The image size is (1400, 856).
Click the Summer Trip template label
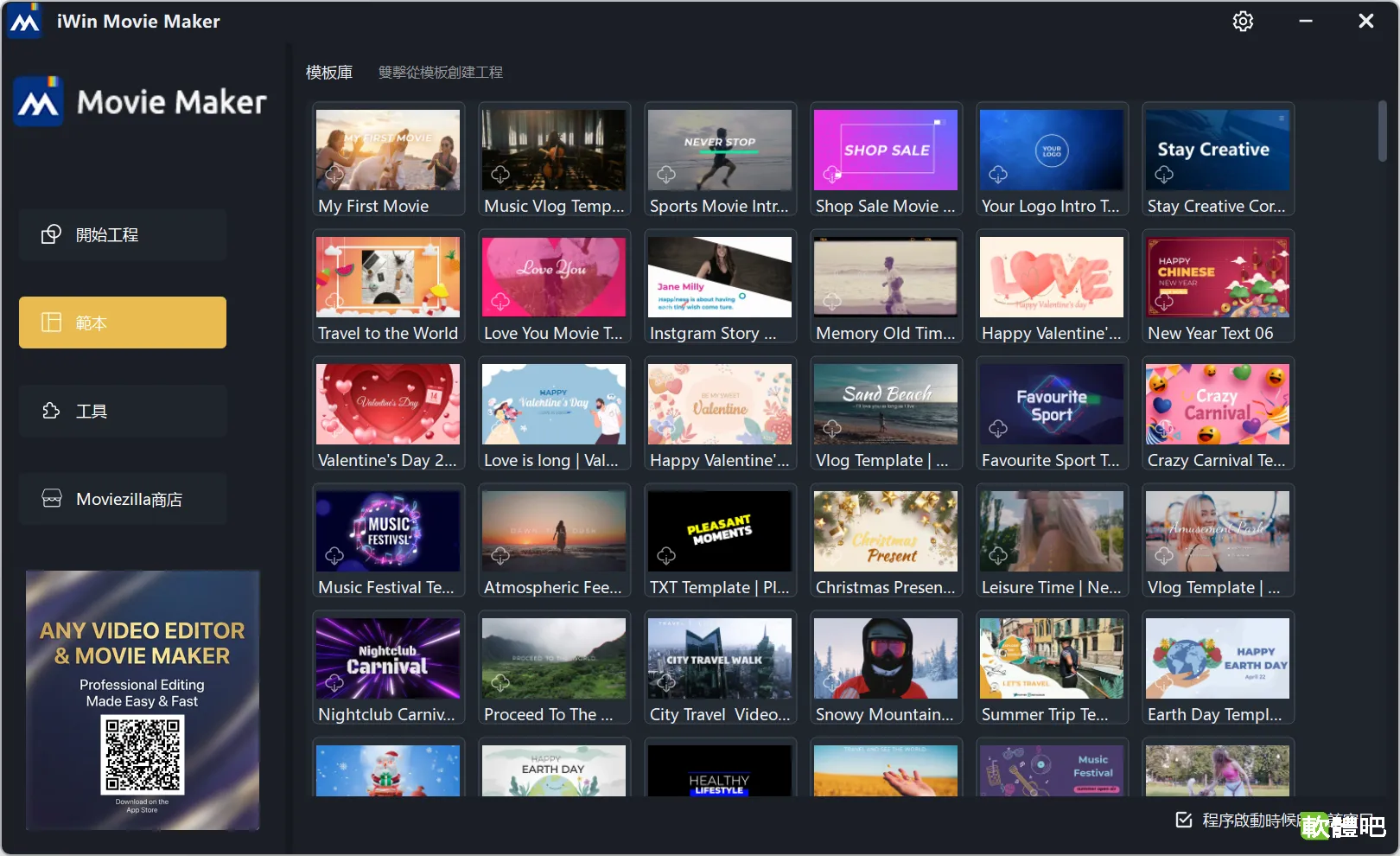[x=1045, y=714]
